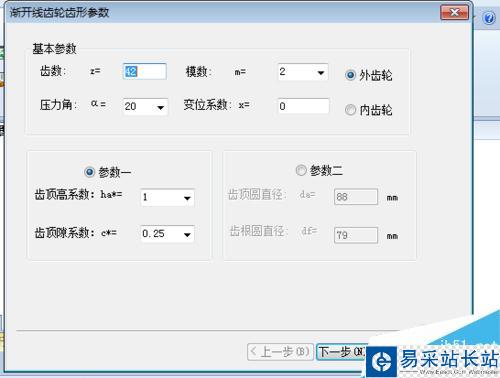This screenshot has height=378, width=500.
Task: Select the 内齿轮 radio button
Action: [x=350, y=110]
